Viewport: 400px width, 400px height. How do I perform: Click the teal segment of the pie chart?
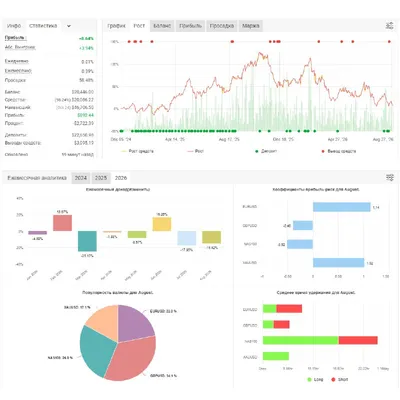tap(97, 350)
